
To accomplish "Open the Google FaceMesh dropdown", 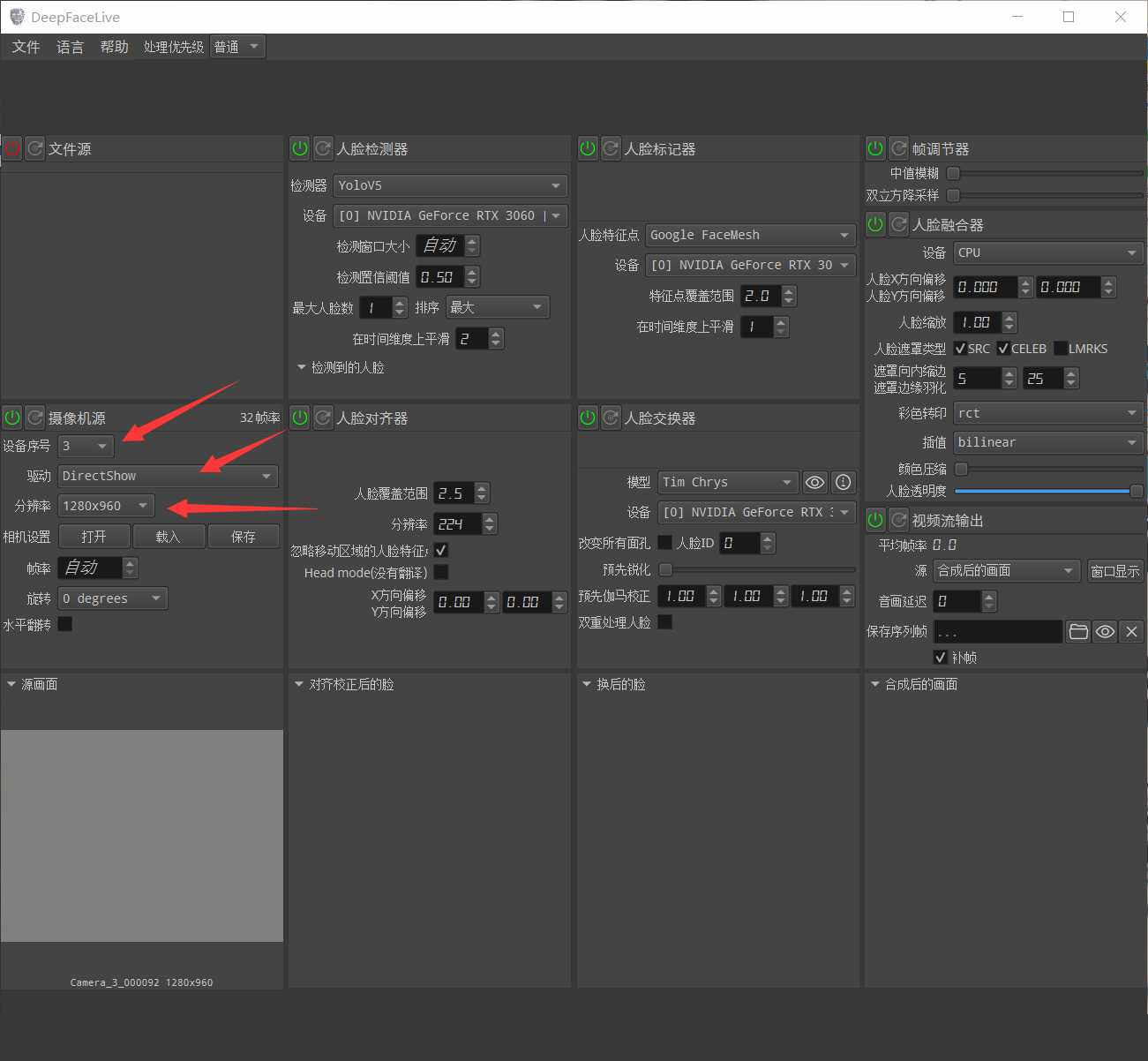I will pyautogui.click(x=750, y=235).
